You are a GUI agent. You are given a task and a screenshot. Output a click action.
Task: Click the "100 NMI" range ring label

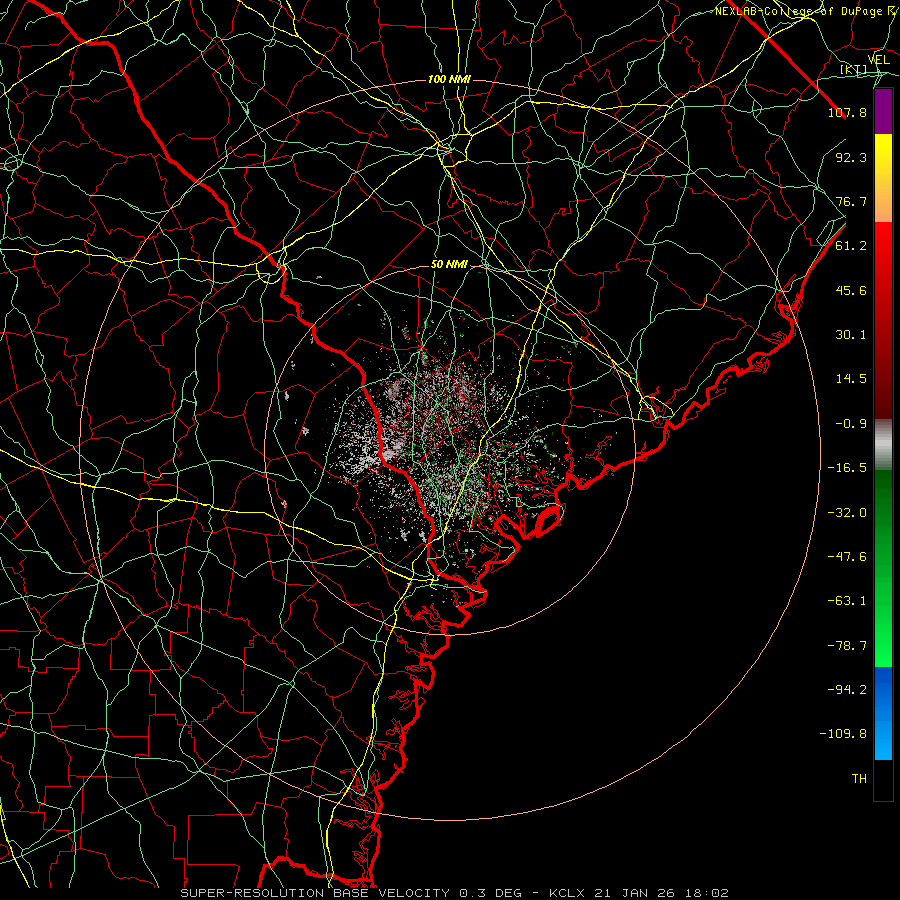[x=449, y=79]
